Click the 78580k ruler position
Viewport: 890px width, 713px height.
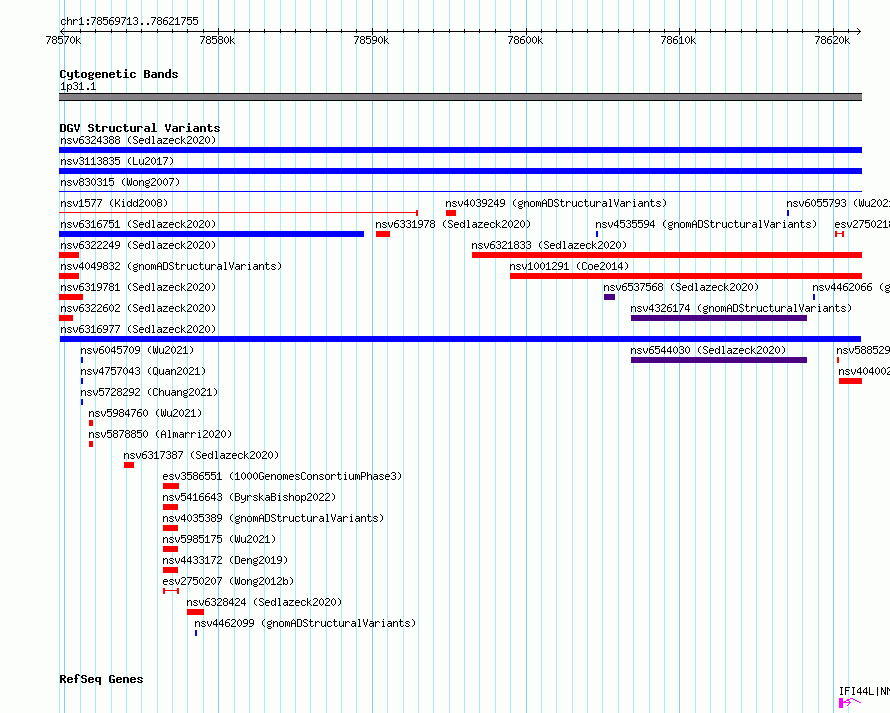pos(217,40)
